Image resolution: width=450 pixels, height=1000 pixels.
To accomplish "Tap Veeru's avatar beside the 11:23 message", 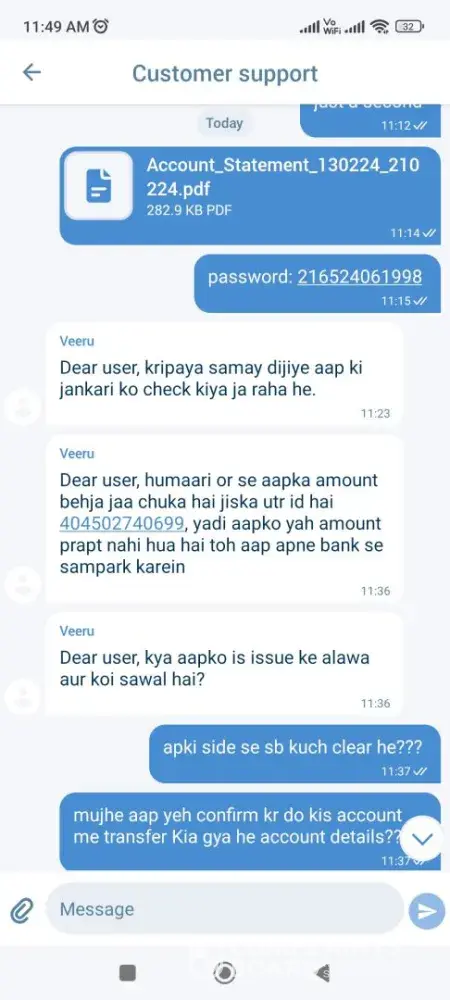I will (22, 407).
